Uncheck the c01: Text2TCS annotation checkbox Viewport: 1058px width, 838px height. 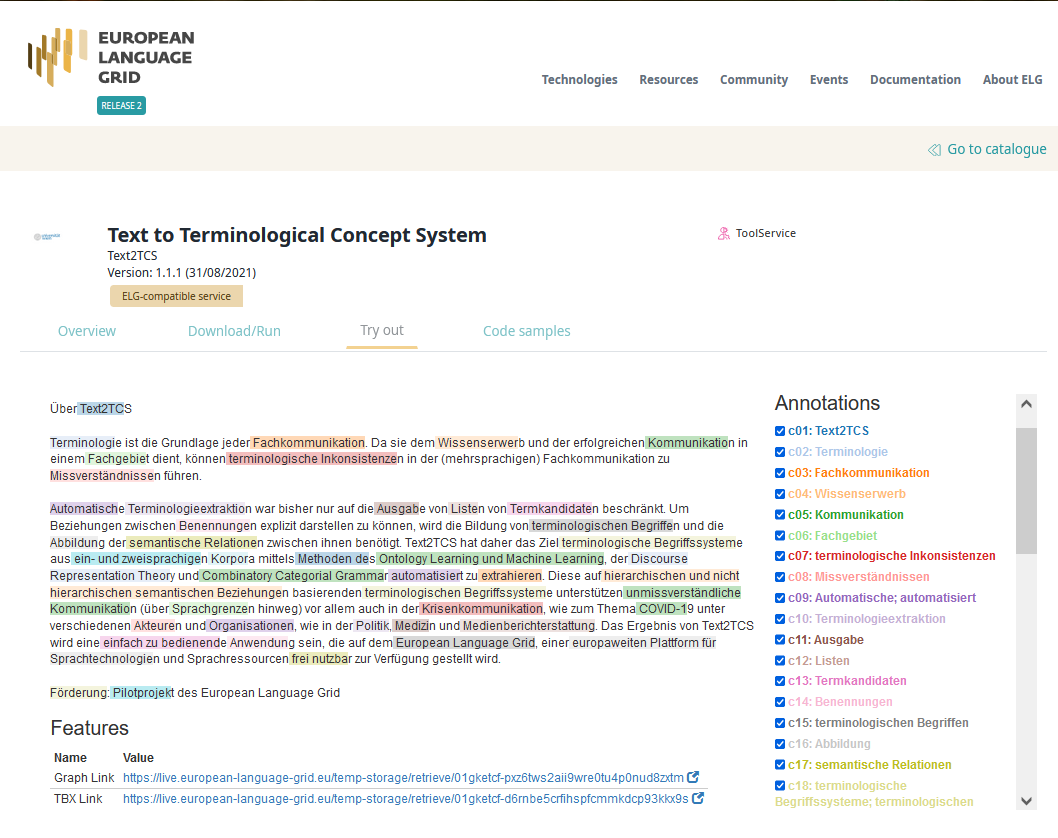[780, 431]
